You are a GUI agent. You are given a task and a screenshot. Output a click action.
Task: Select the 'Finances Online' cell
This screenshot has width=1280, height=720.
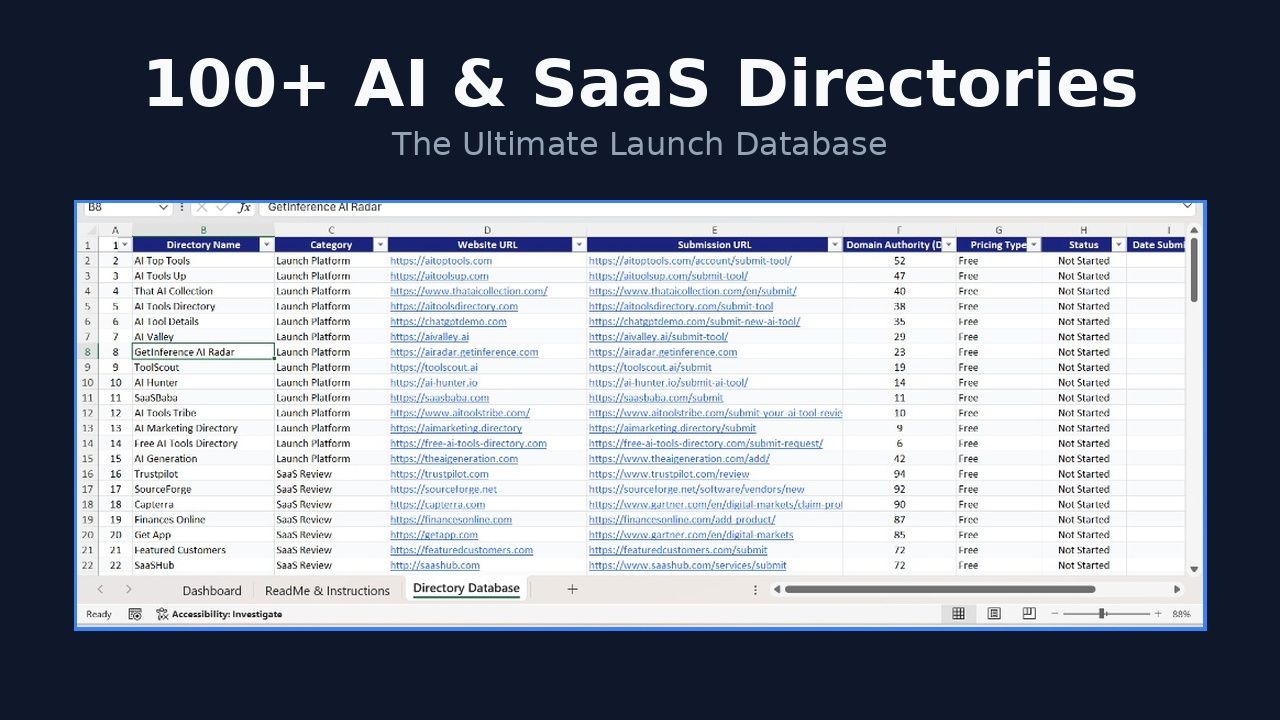[x=203, y=520]
